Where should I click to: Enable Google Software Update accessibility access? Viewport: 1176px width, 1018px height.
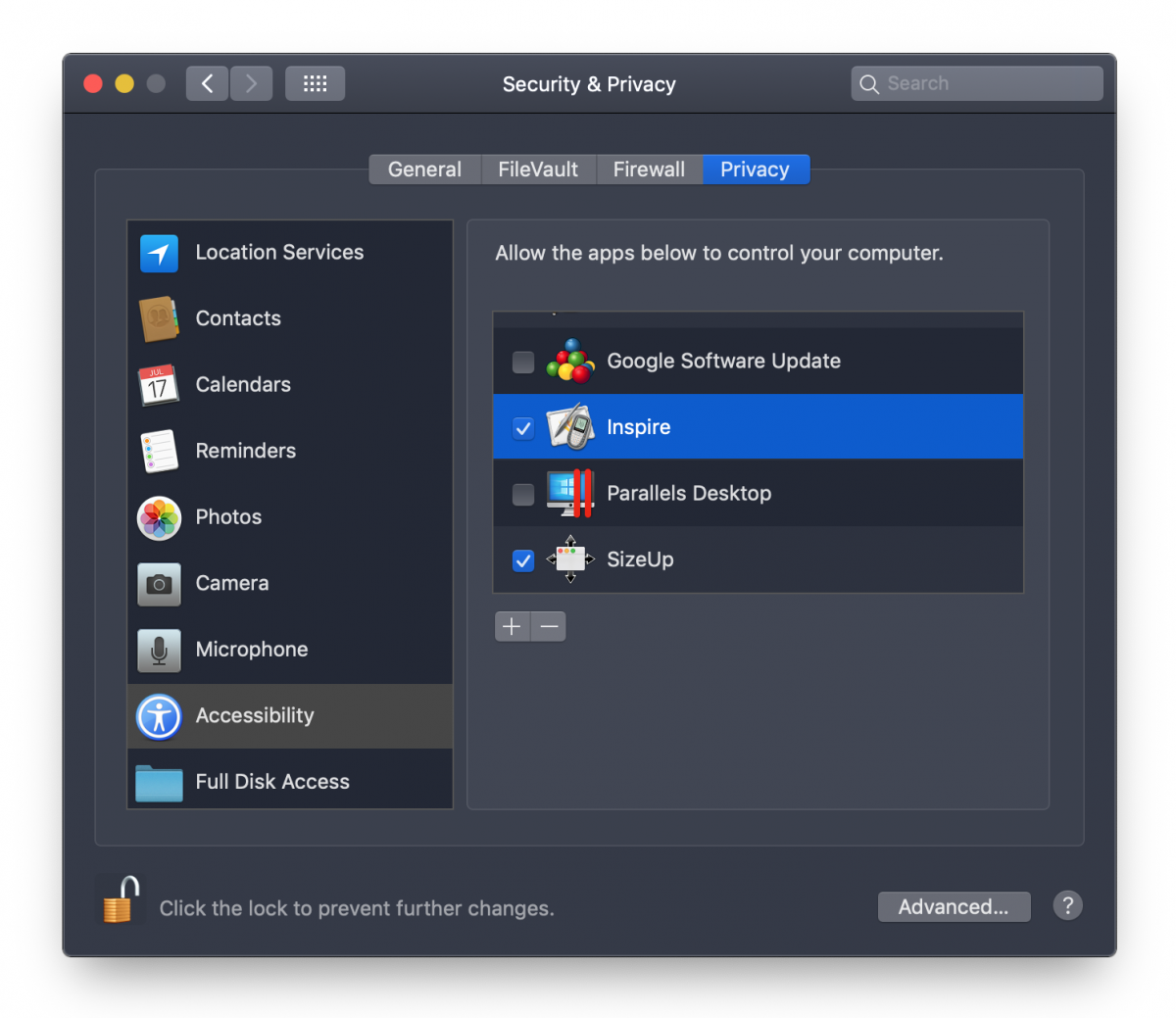pos(523,362)
